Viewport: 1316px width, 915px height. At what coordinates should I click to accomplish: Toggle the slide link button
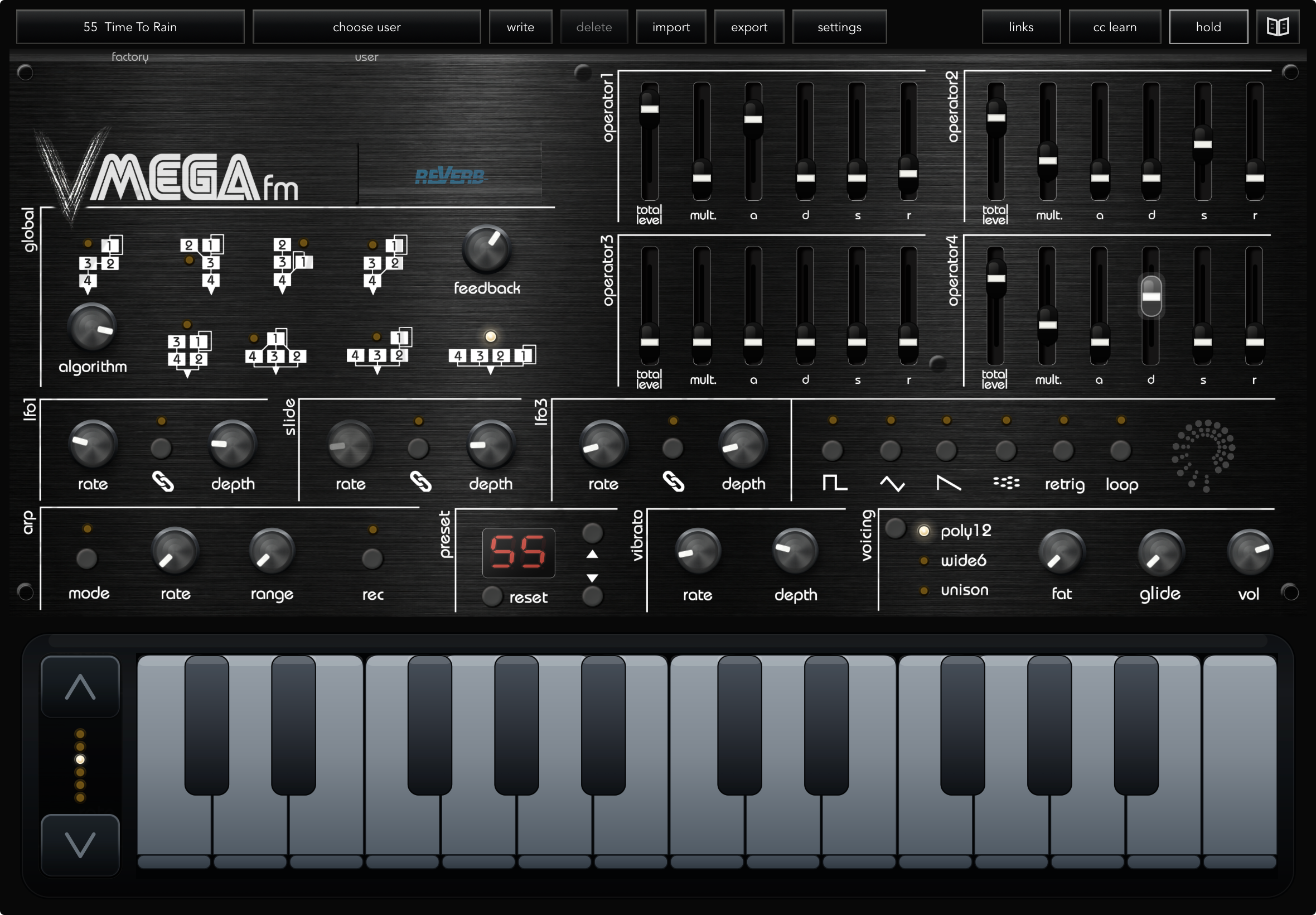coord(418,448)
